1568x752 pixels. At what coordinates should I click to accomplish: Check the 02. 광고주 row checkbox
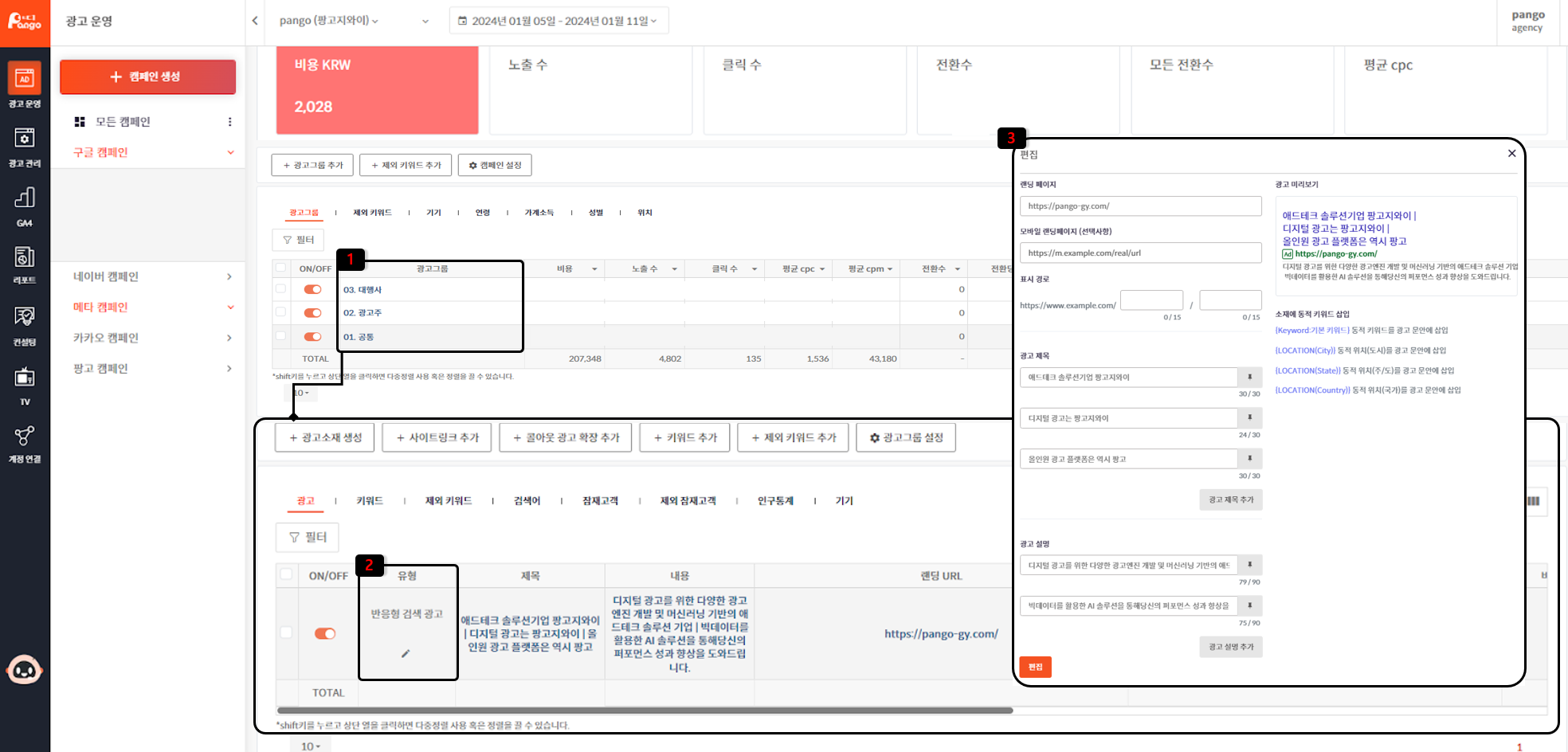280,312
